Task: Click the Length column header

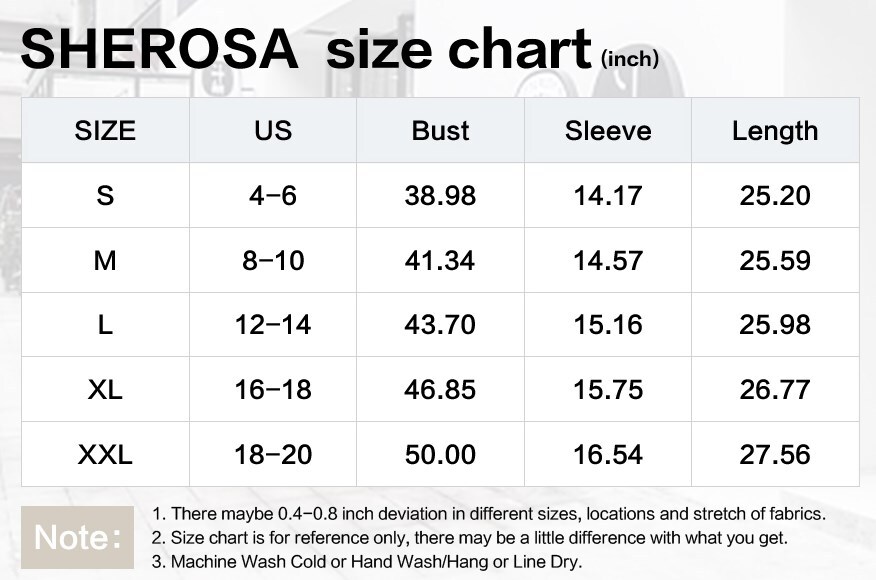Action: pos(775,131)
